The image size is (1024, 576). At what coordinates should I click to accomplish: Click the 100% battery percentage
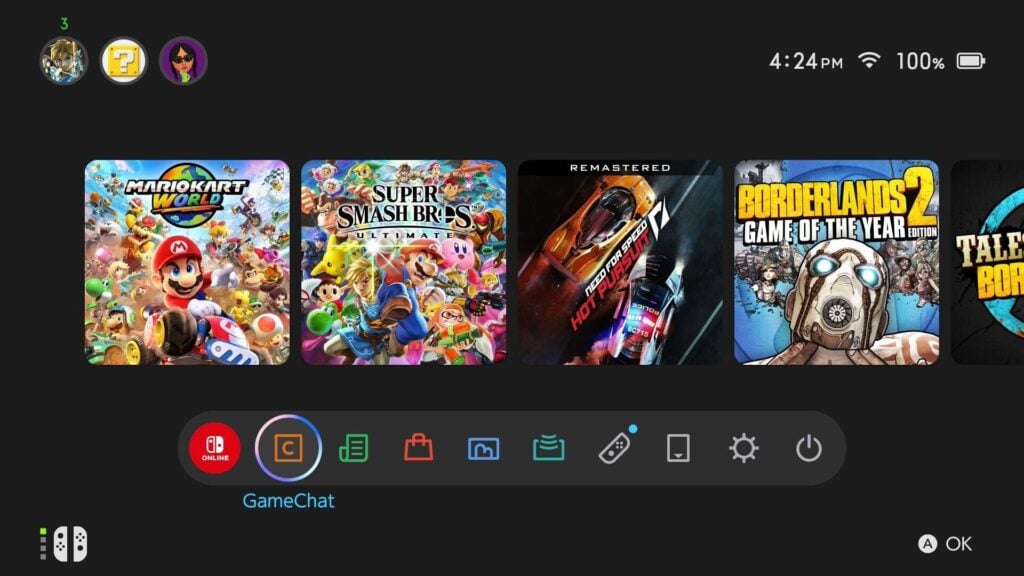click(920, 61)
